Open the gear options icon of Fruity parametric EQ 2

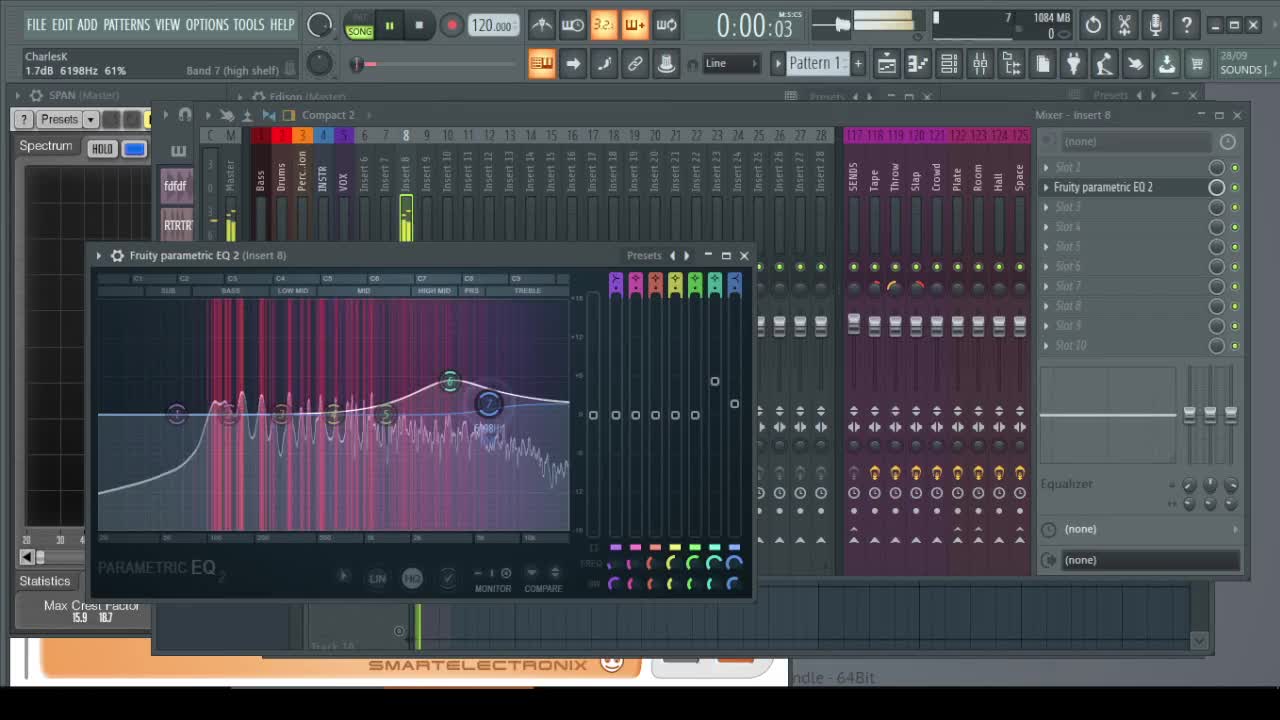tap(117, 256)
